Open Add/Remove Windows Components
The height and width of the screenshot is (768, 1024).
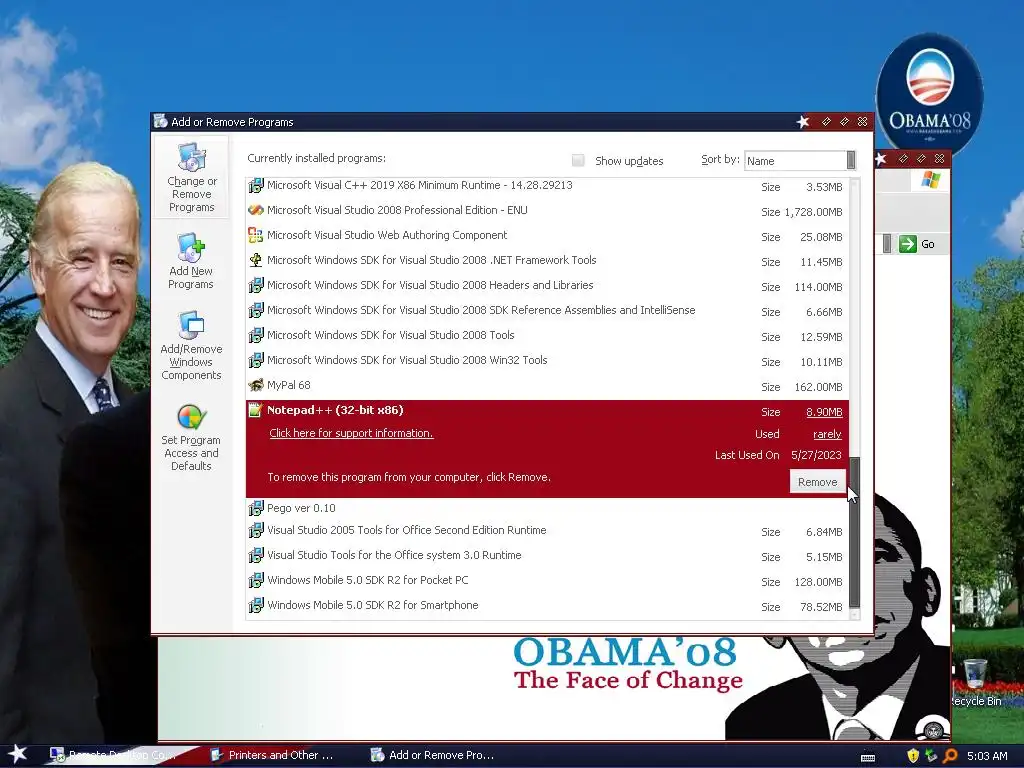pyautogui.click(x=191, y=345)
